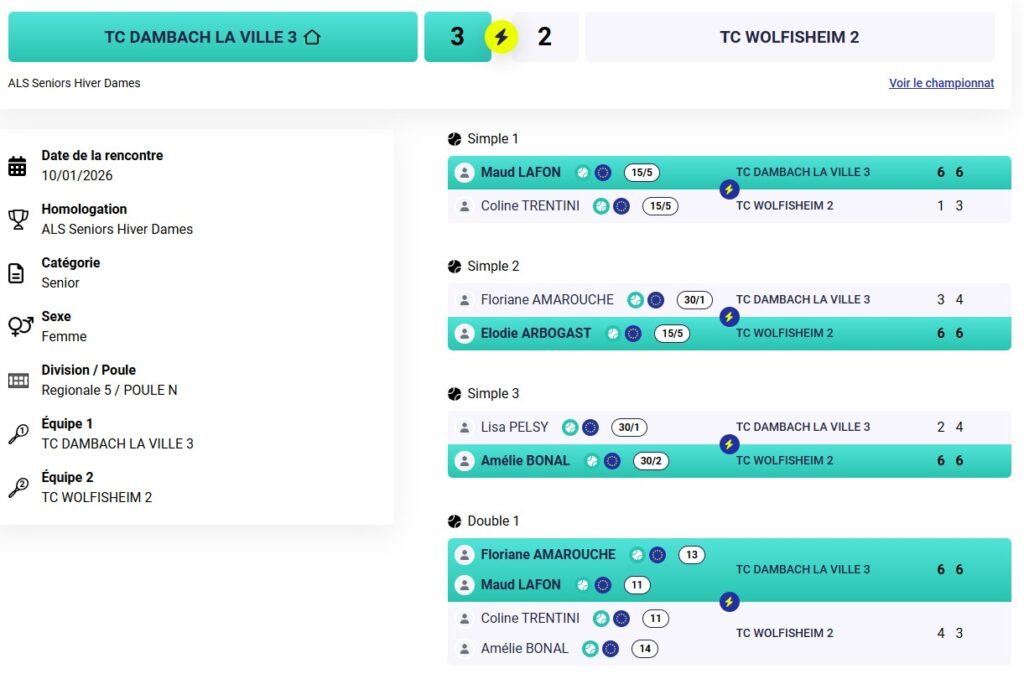The image size is (1024, 679).
Task: Click the yellow lightning icon between the scores
Action: click(501, 38)
